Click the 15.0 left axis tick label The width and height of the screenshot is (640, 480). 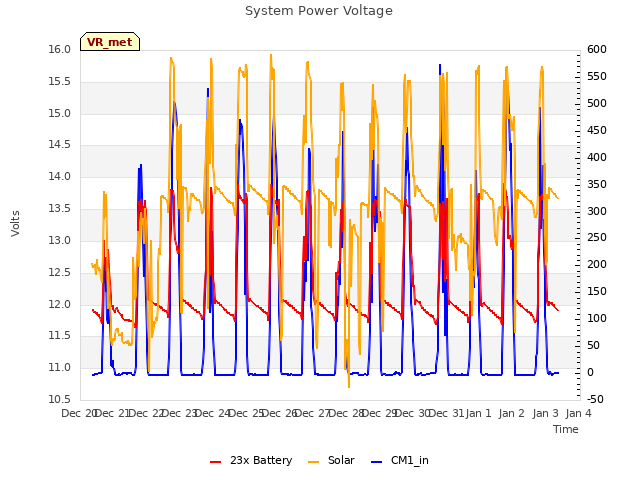point(60,113)
